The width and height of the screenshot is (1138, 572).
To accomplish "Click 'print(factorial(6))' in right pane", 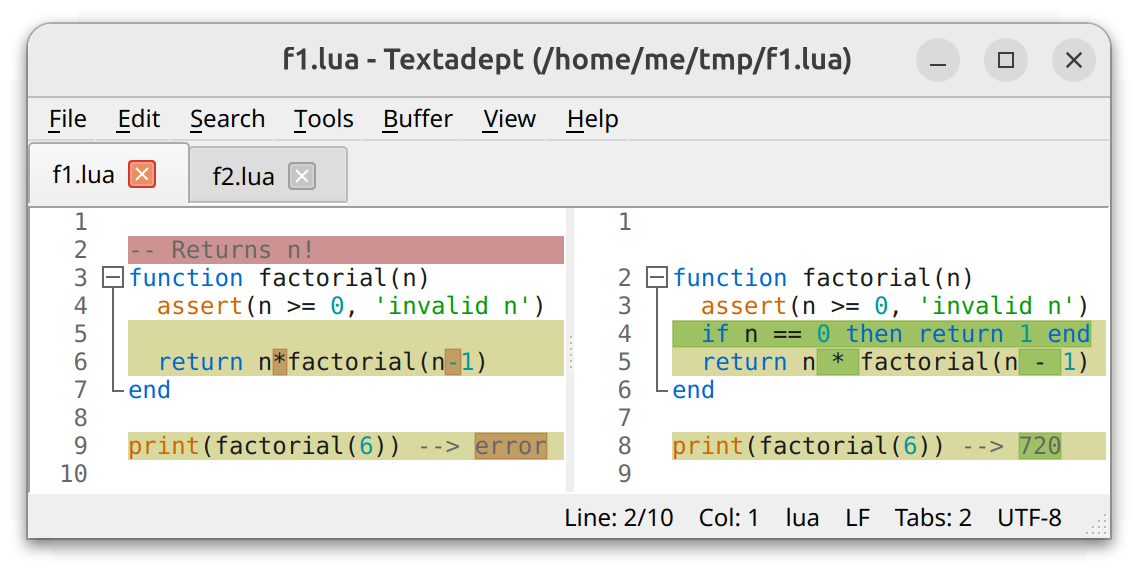I will click(809, 446).
